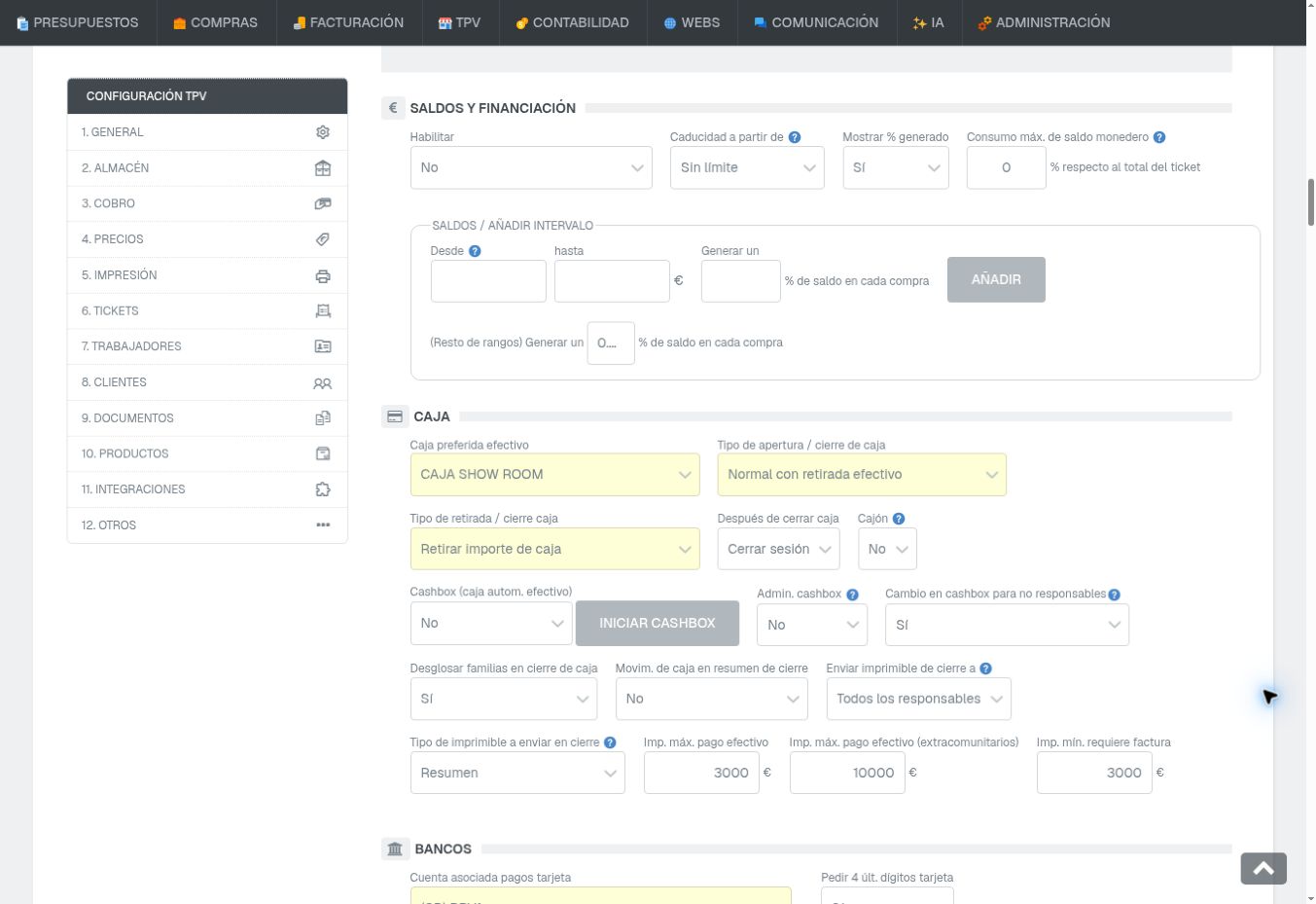Image resolution: width=1316 pixels, height=904 pixels.
Task: Open Tipo de imprimible Resumen dropdown
Action: point(517,773)
